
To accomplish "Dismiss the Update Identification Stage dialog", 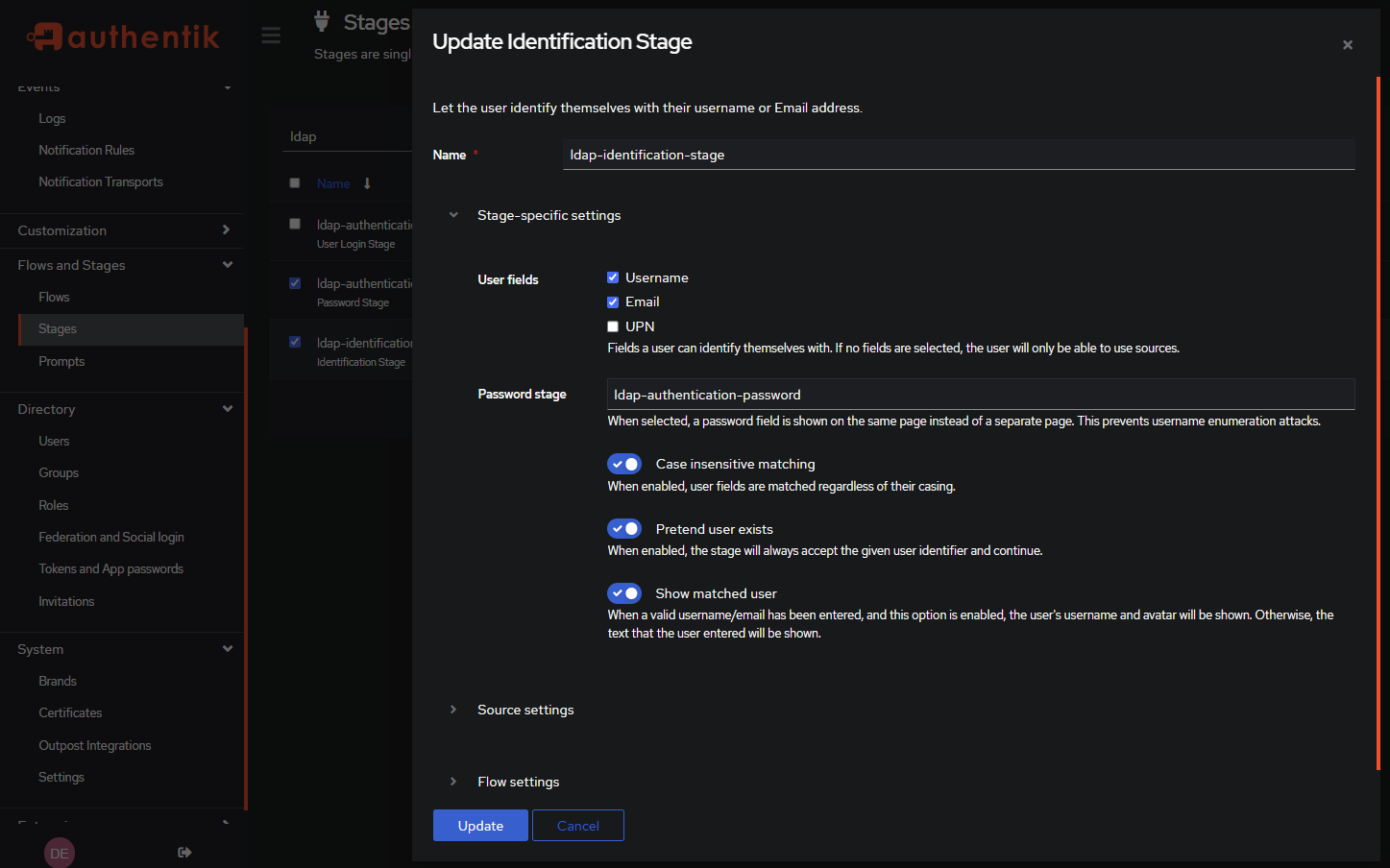I will [x=1347, y=44].
